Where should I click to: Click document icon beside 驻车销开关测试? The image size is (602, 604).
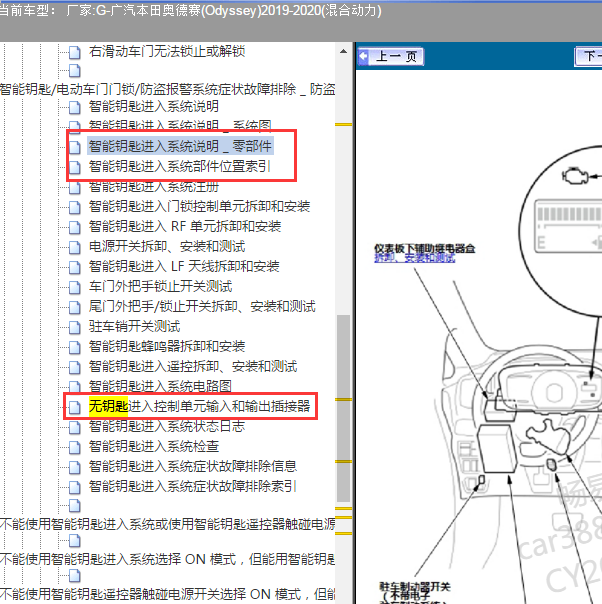tap(75, 327)
